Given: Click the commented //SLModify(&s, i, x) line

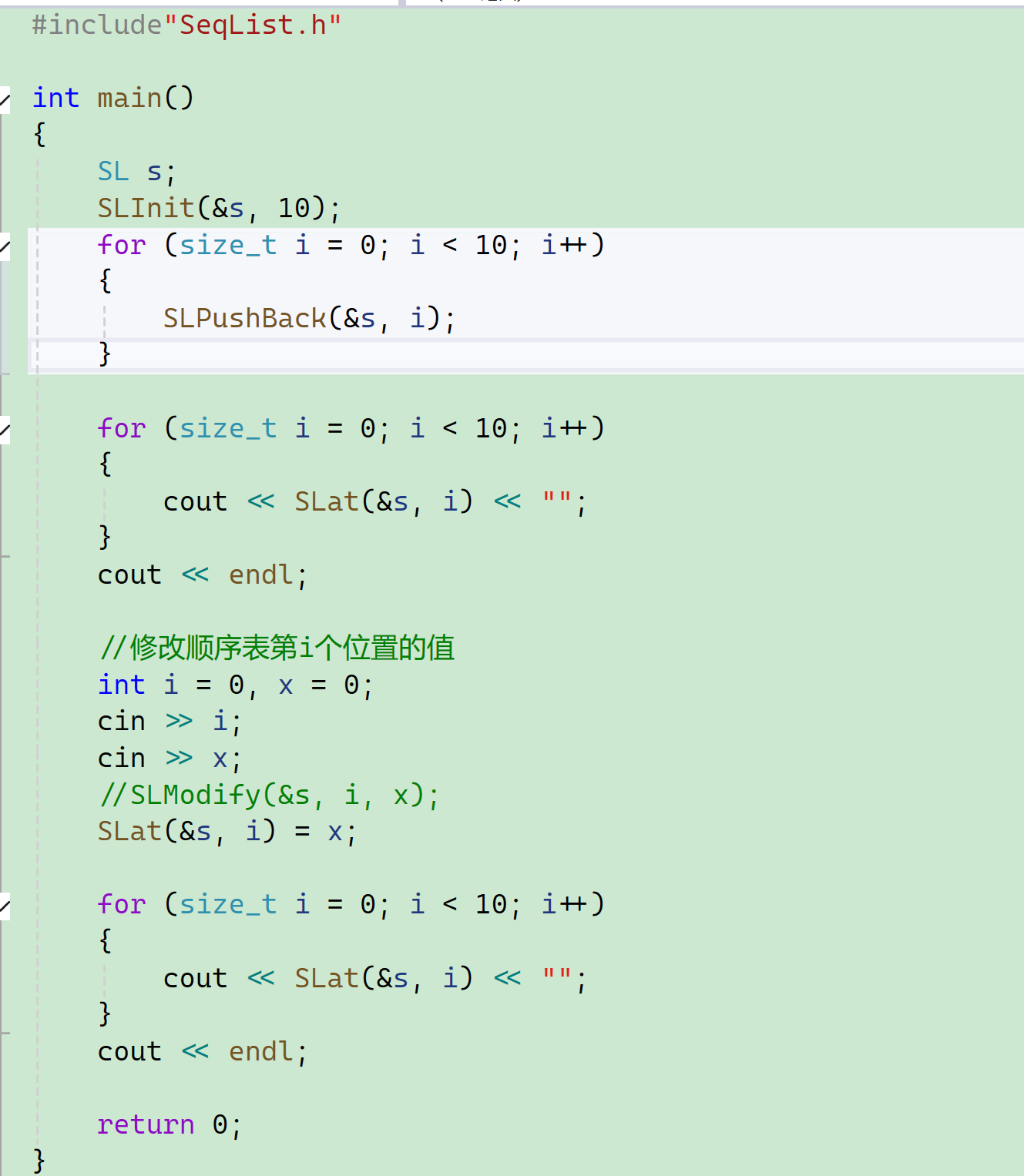Looking at the screenshot, I should click(269, 796).
